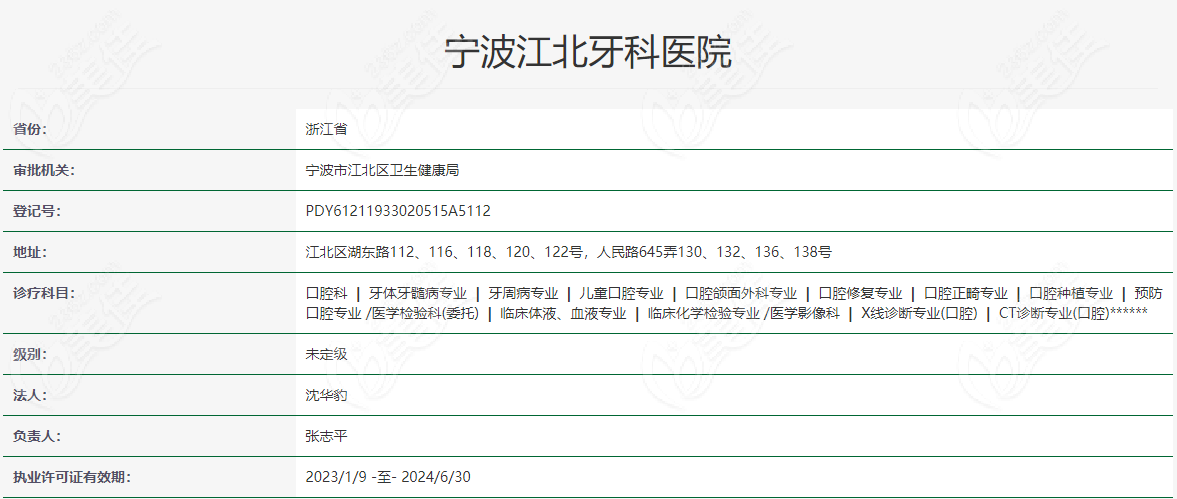Image resolution: width=1177 pixels, height=499 pixels.
Task: Click the address starting 江北区湖东路112
Action: (x=568, y=252)
